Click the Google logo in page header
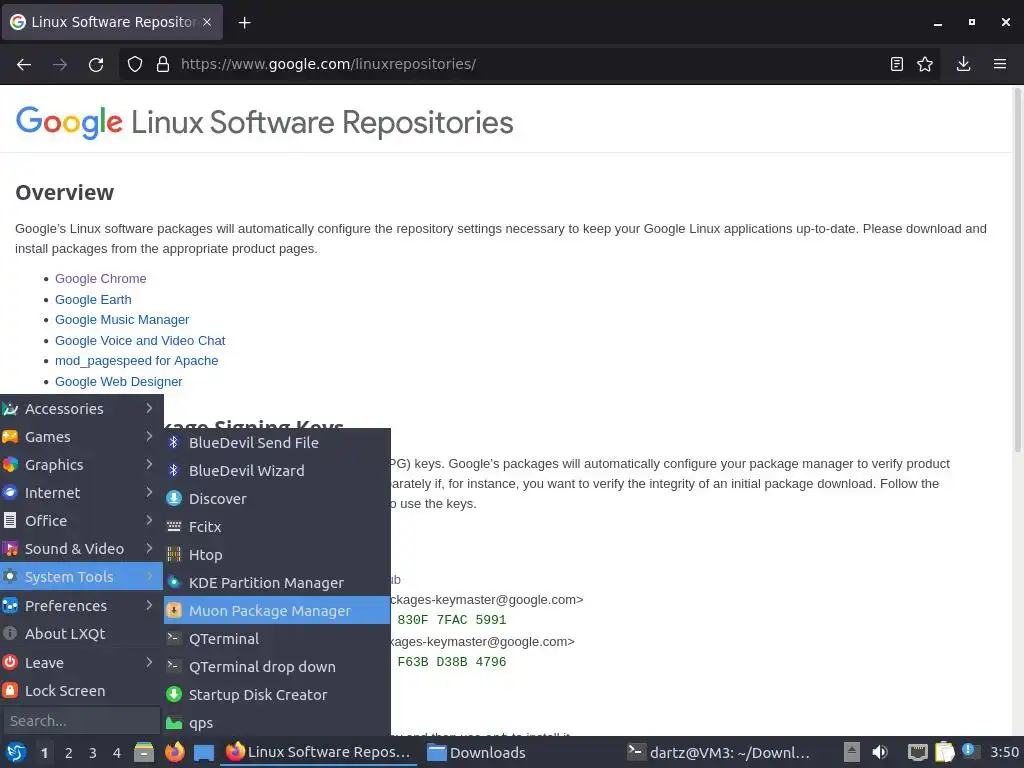This screenshot has height=768, width=1024. point(69,122)
